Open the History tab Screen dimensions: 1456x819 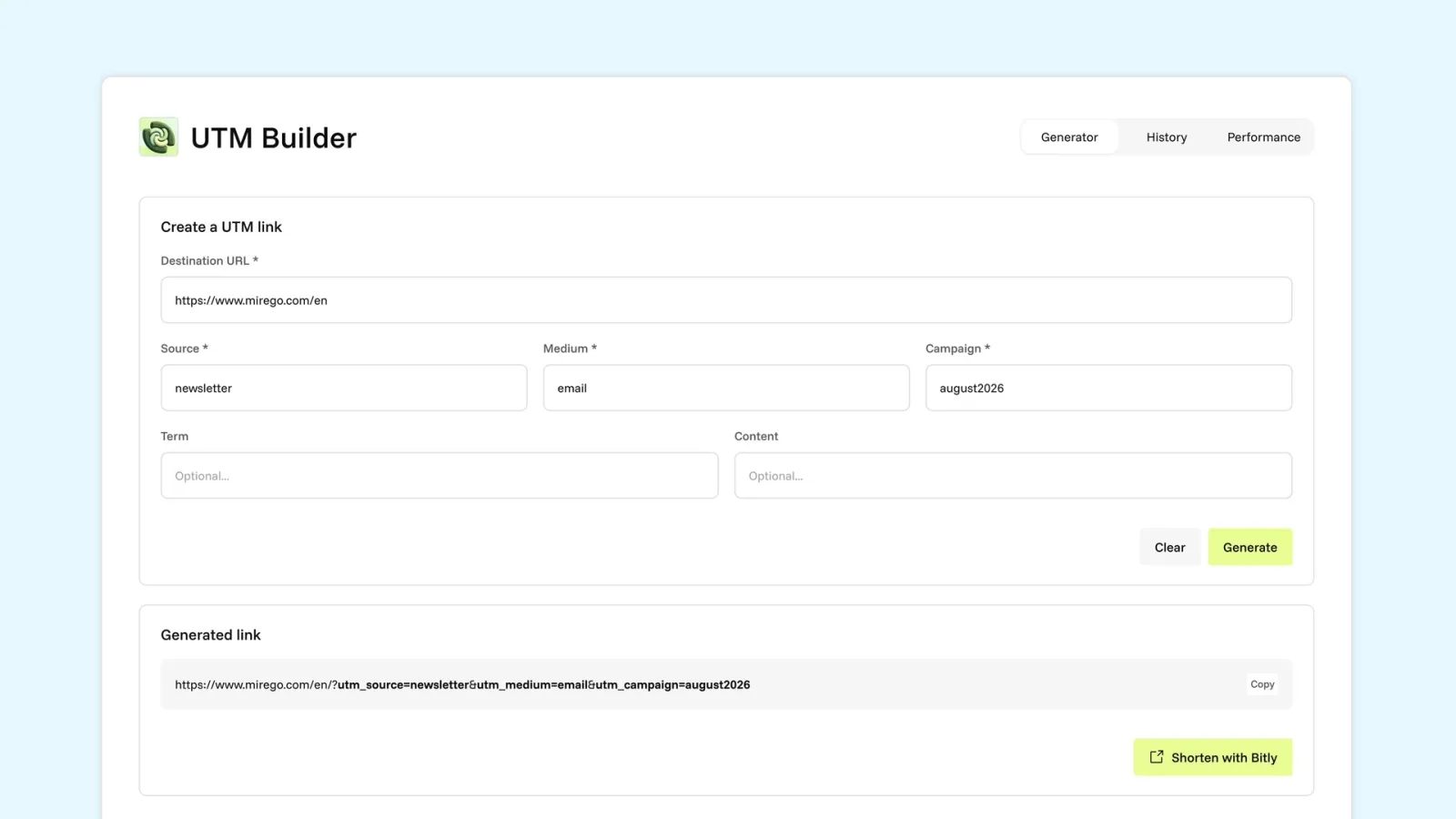(x=1167, y=137)
